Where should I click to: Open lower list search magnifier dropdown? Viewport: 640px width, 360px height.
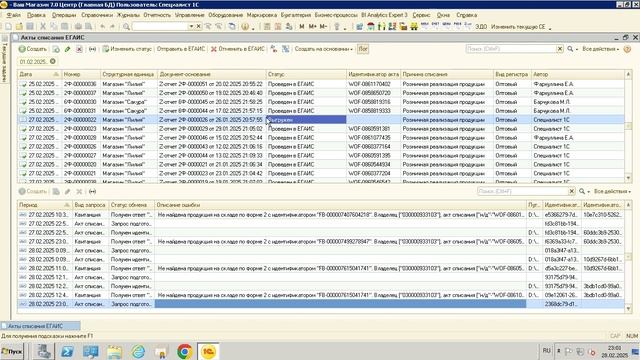click(x=584, y=191)
